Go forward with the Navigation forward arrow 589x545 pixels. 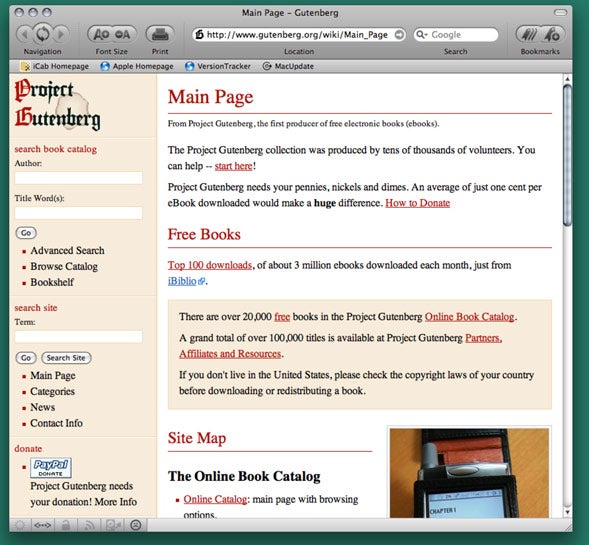pos(61,35)
